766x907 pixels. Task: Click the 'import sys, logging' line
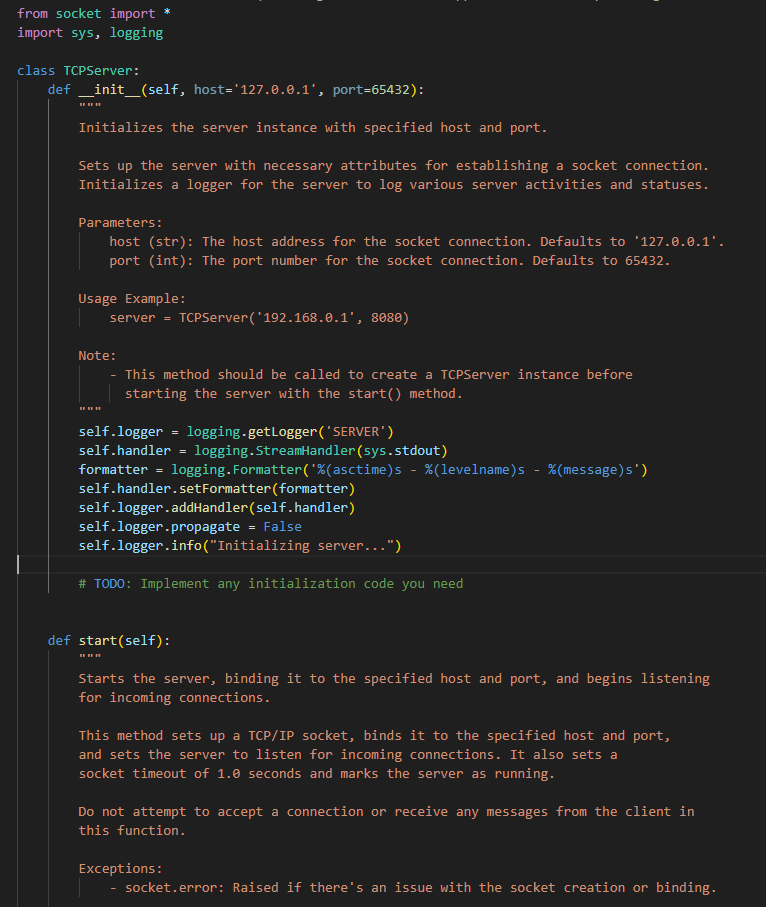pos(90,32)
